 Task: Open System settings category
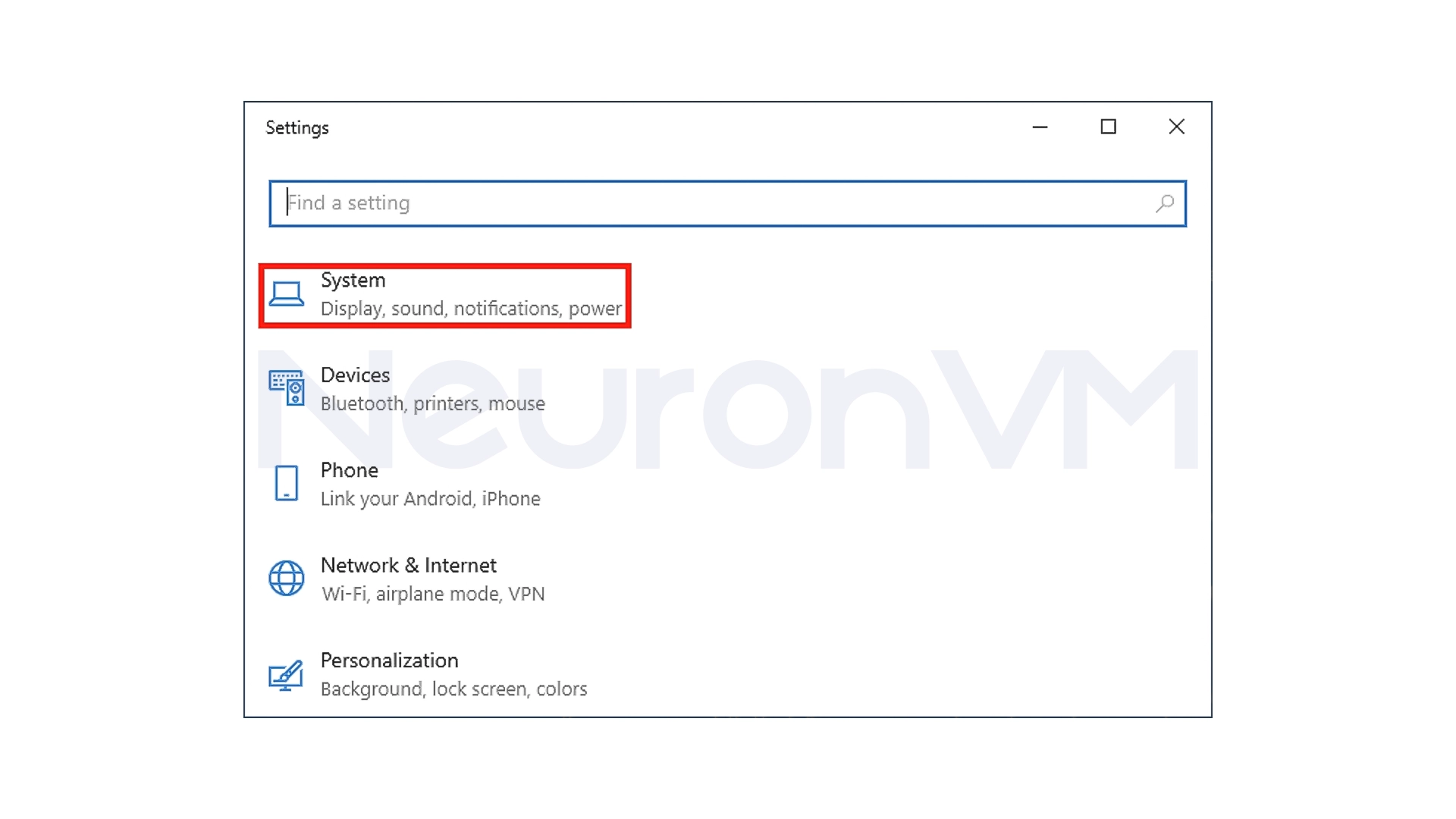(352, 280)
